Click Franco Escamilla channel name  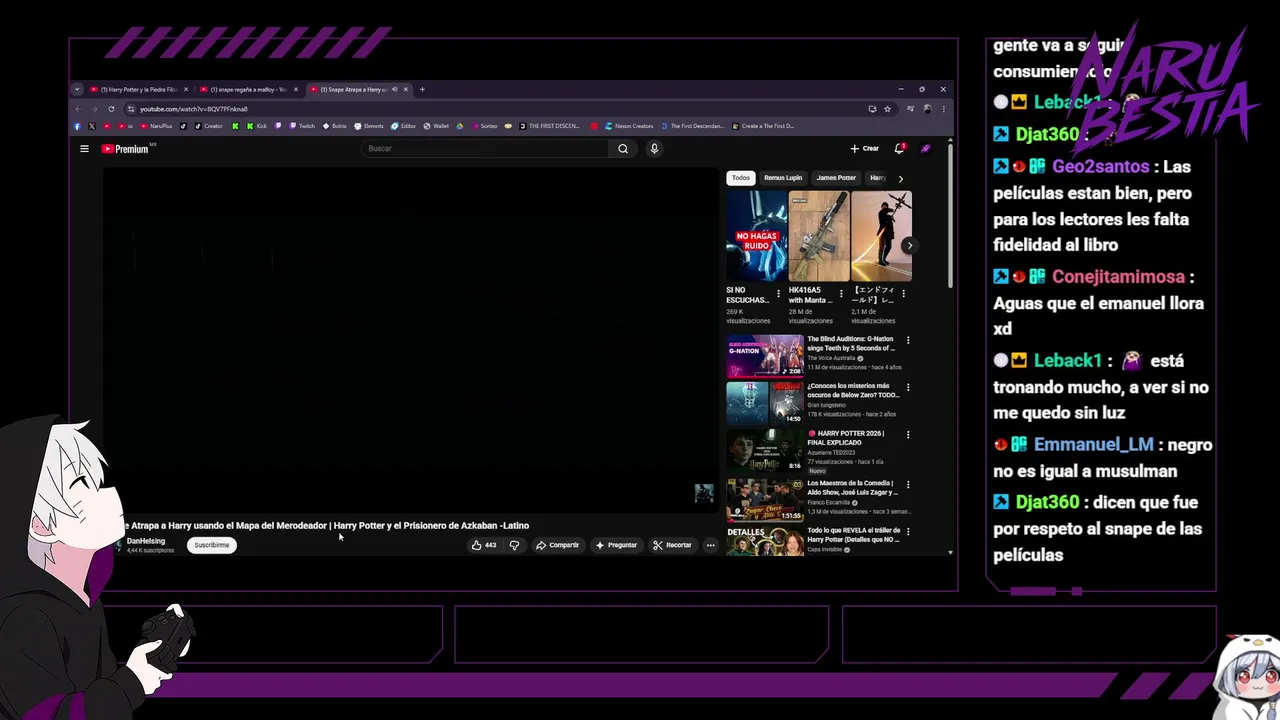coord(828,502)
